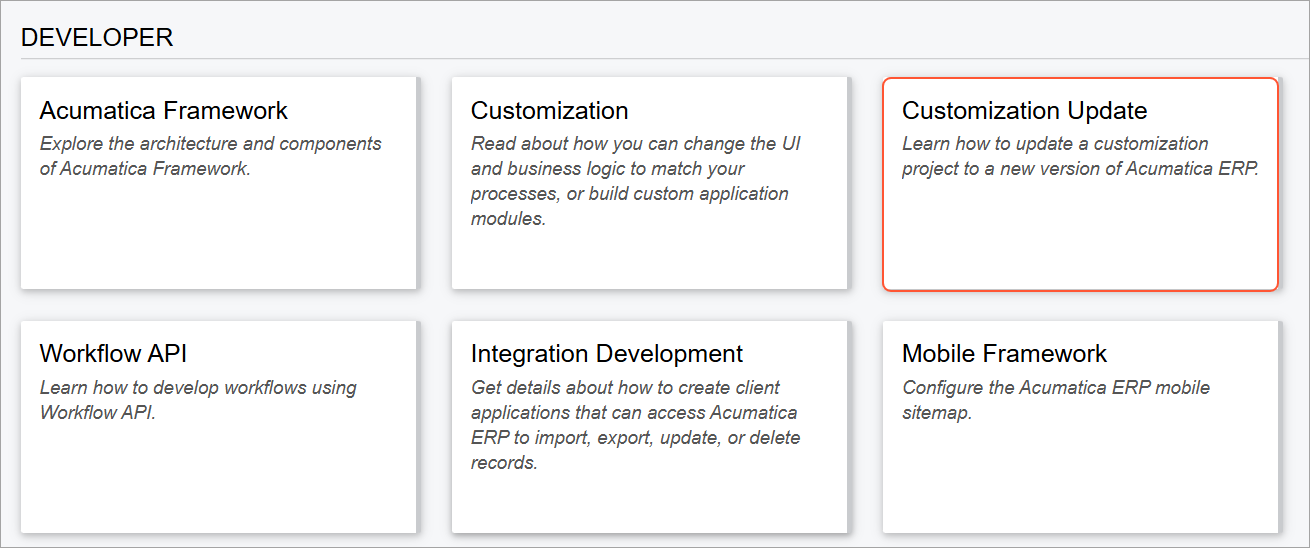Select the Workflow API tile heading

click(113, 354)
